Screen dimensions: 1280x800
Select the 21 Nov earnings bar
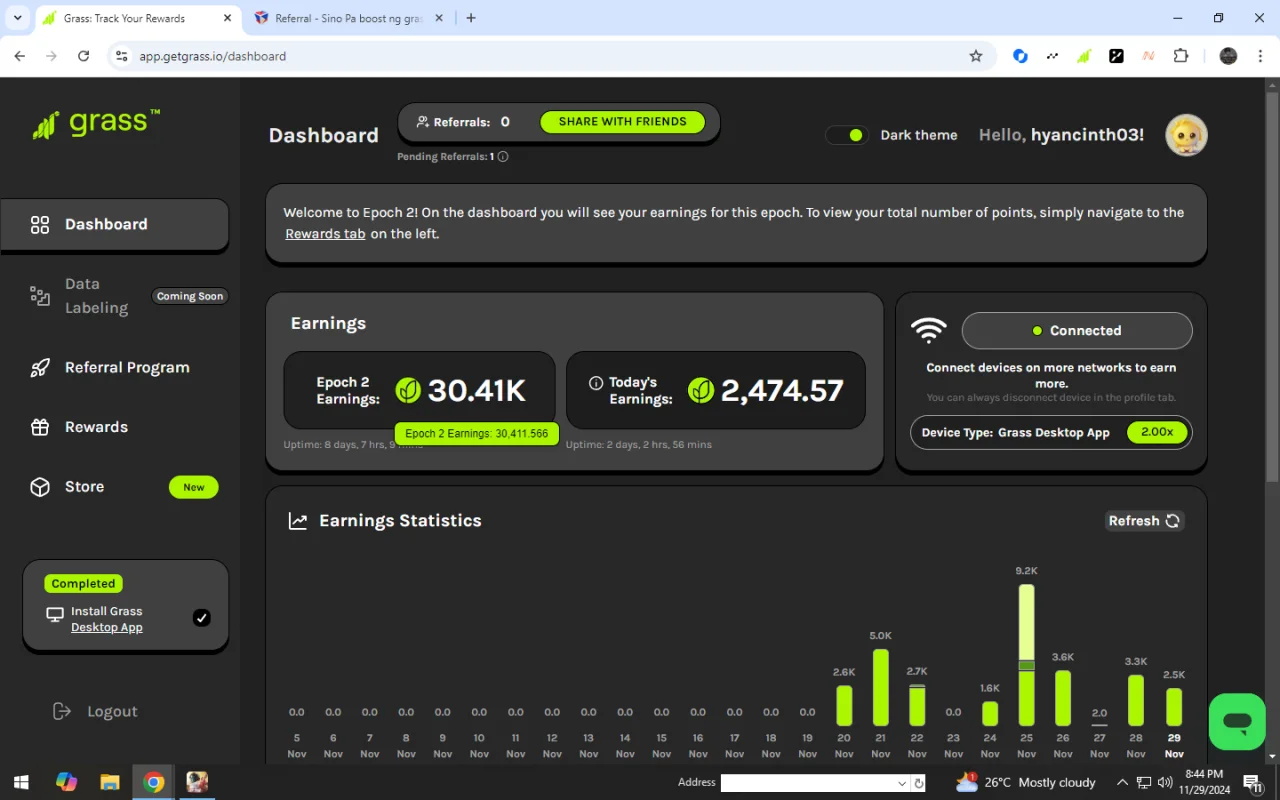click(881, 687)
